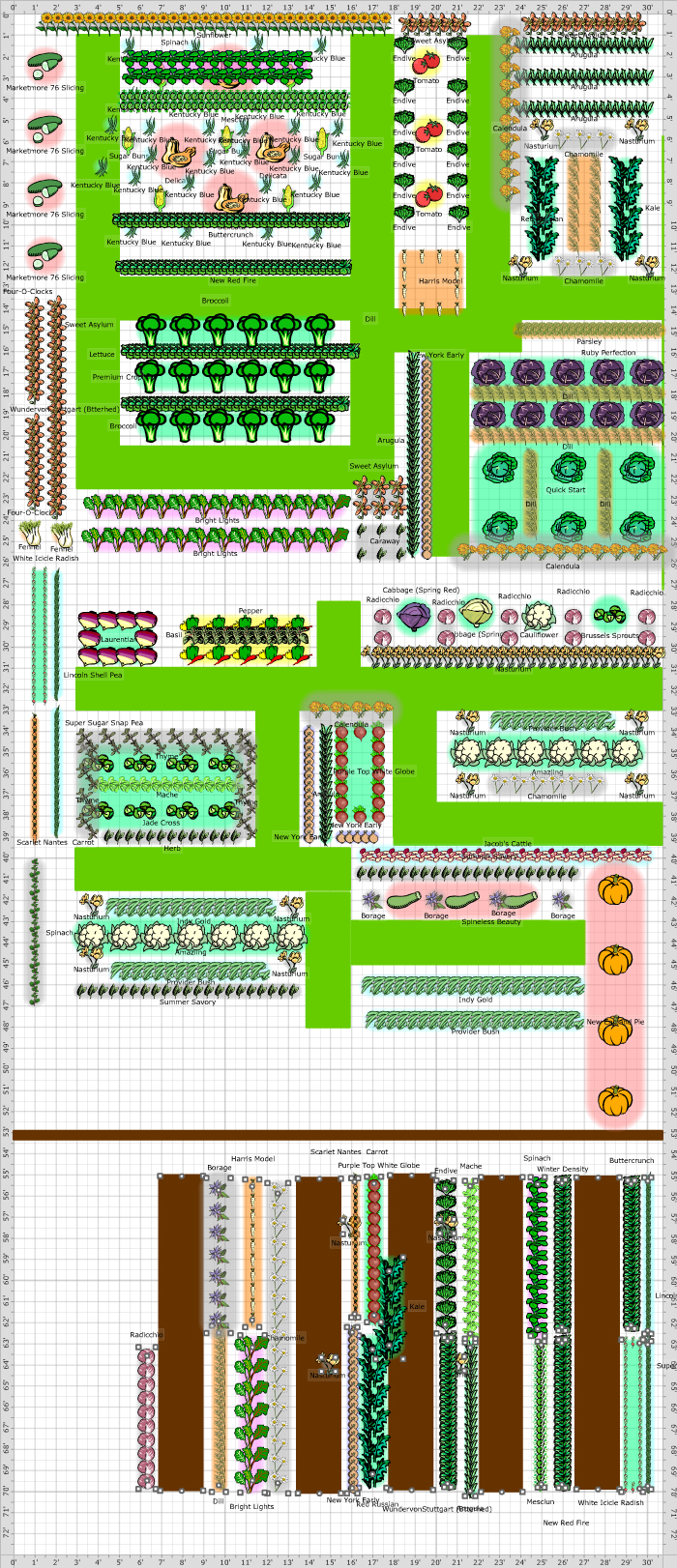The image size is (677, 1568).
Task: Click the Pepper plant bed
Action: [x=248, y=638]
